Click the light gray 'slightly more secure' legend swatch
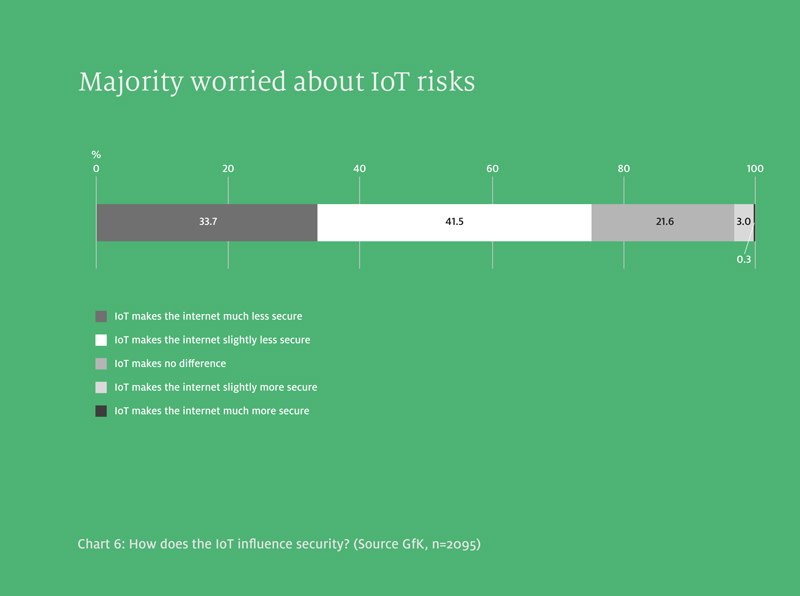Viewport: 800px width, 596px height. (101, 387)
